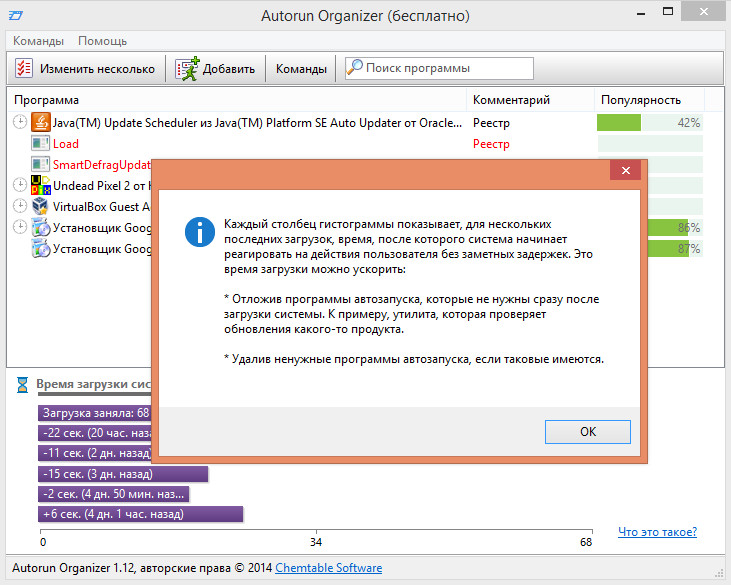Click the icon beside the Load entry
This screenshot has height=585, width=731.
41,143
